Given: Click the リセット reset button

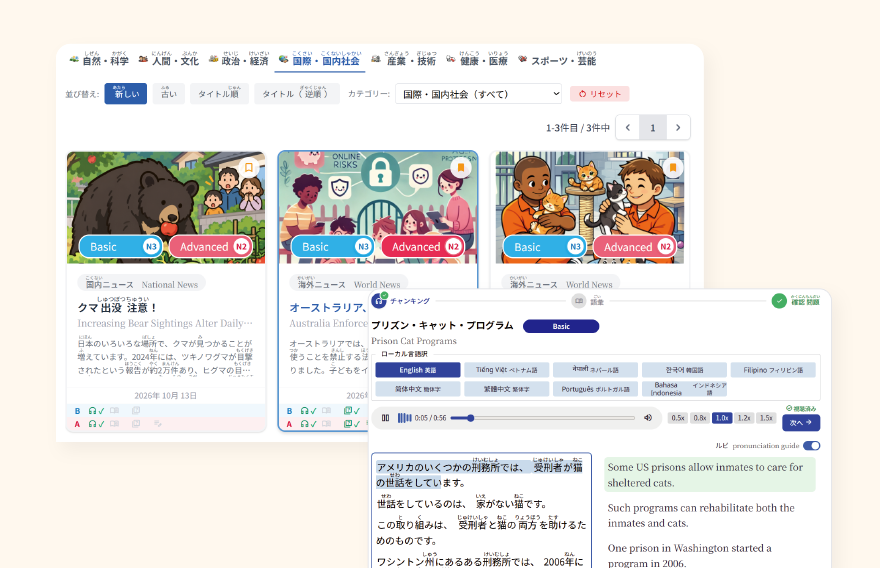Looking at the screenshot, I should (x=599, y=94).
